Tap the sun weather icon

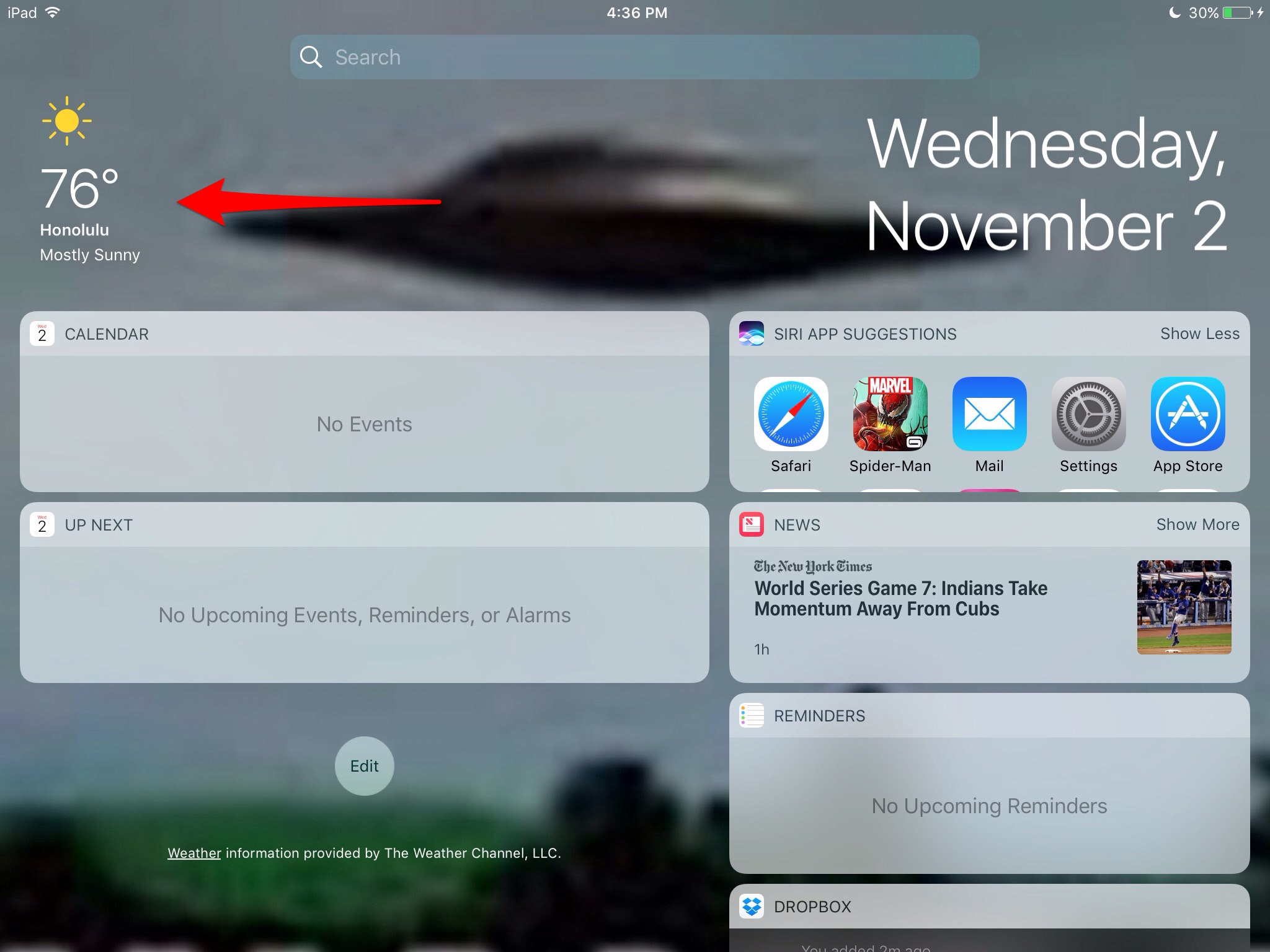[x=66, y=121]
